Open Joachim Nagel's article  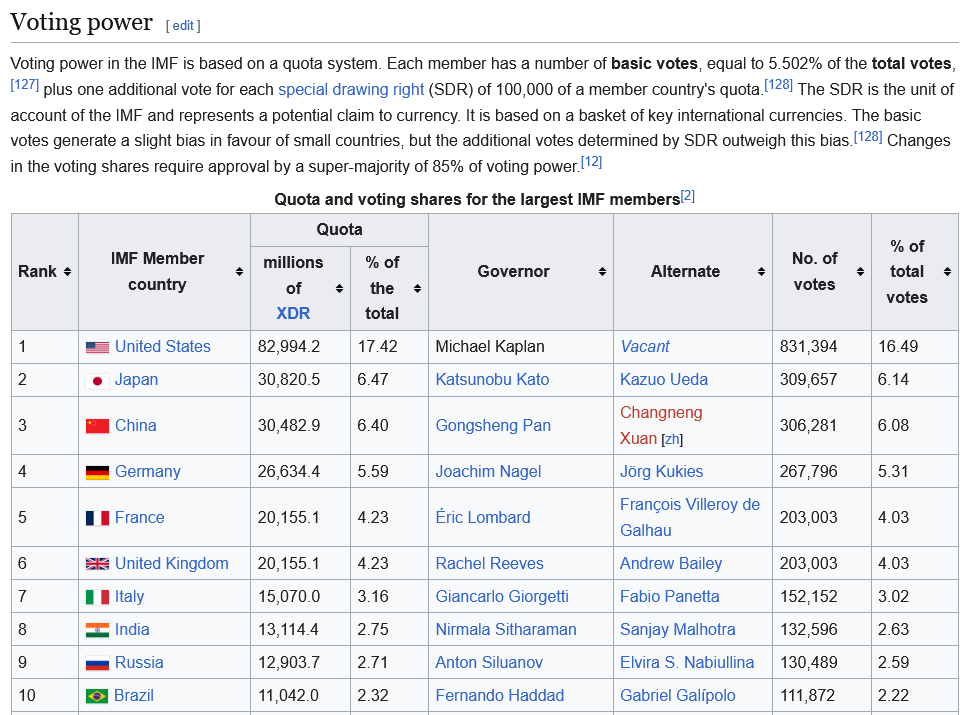pyautogui.click(x=488, y=472)
